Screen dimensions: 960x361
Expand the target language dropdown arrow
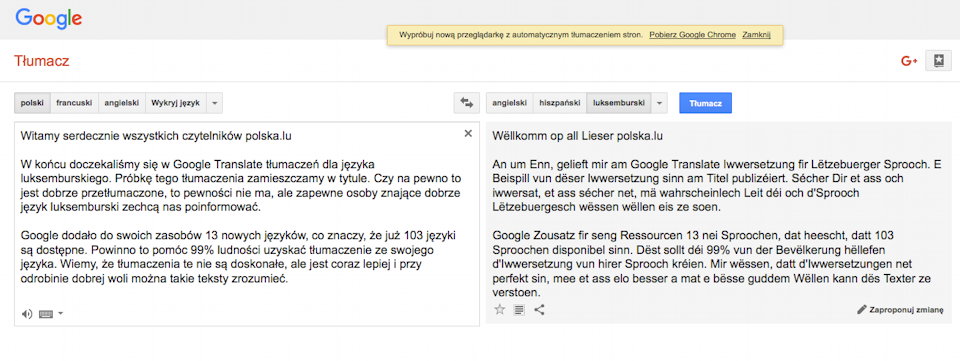pos(659,103)
